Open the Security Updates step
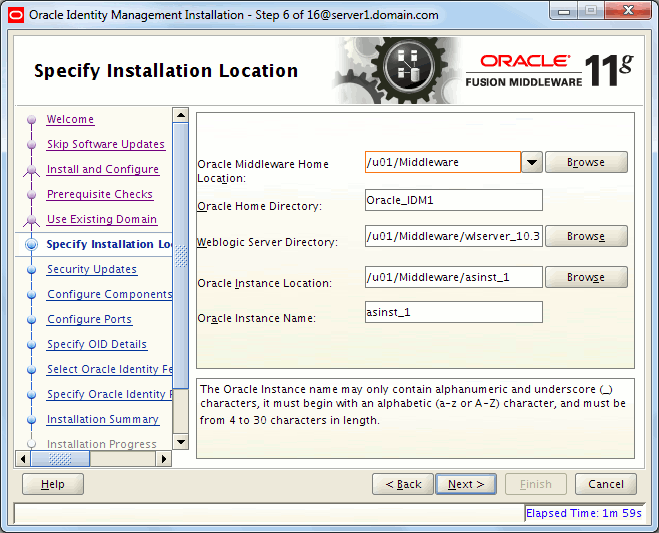The width and height of the screenshot is (659, 533). click(92, 269)
